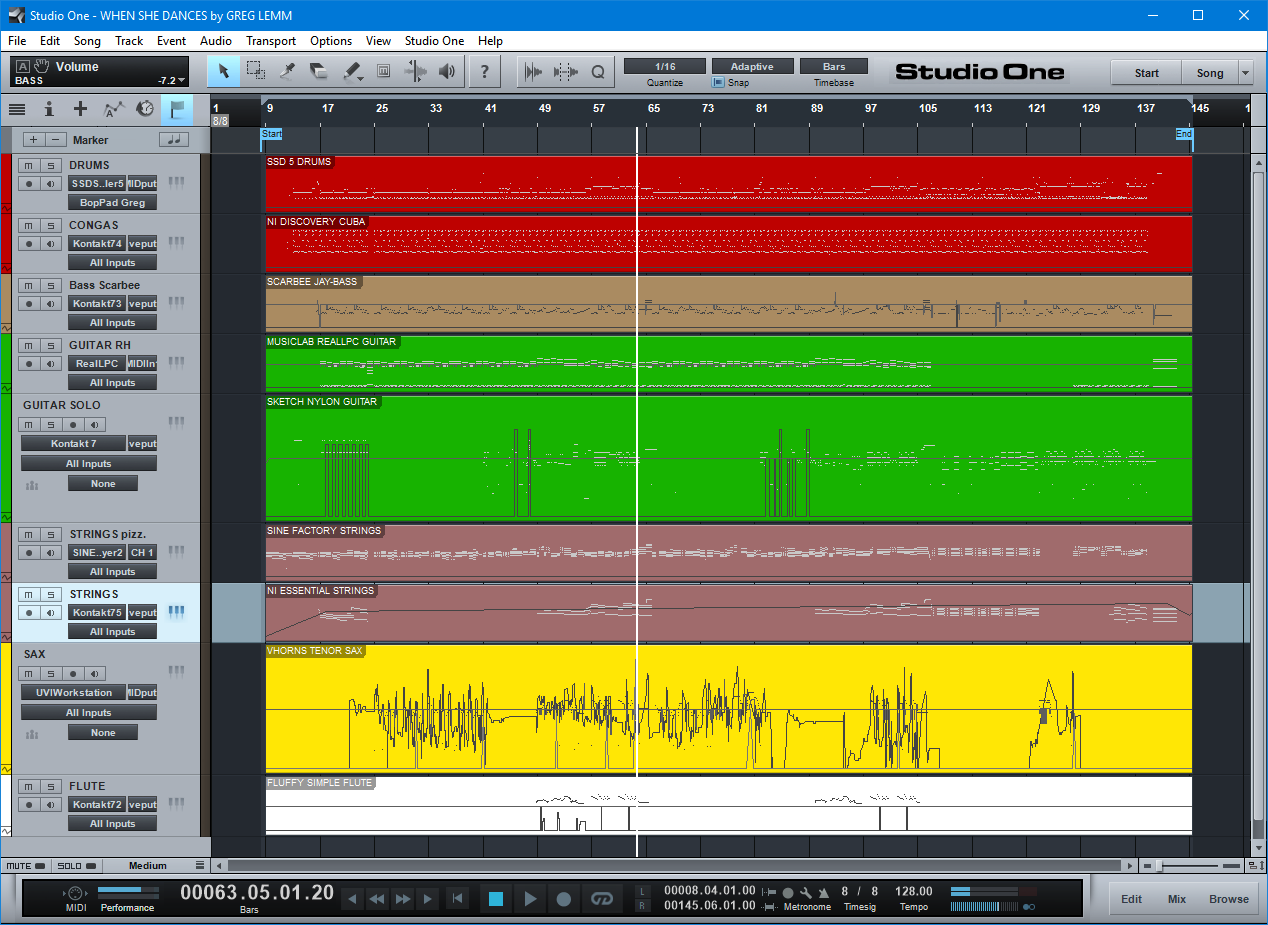Click the Record button in transport
Image resolution: width=1268 pixels, height=925 pixels.
564,899
